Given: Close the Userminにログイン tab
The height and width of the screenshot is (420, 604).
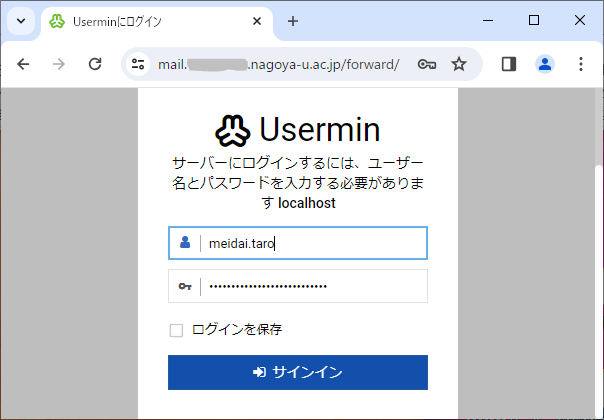Looking at the screenshot, I should coord(257,21).
